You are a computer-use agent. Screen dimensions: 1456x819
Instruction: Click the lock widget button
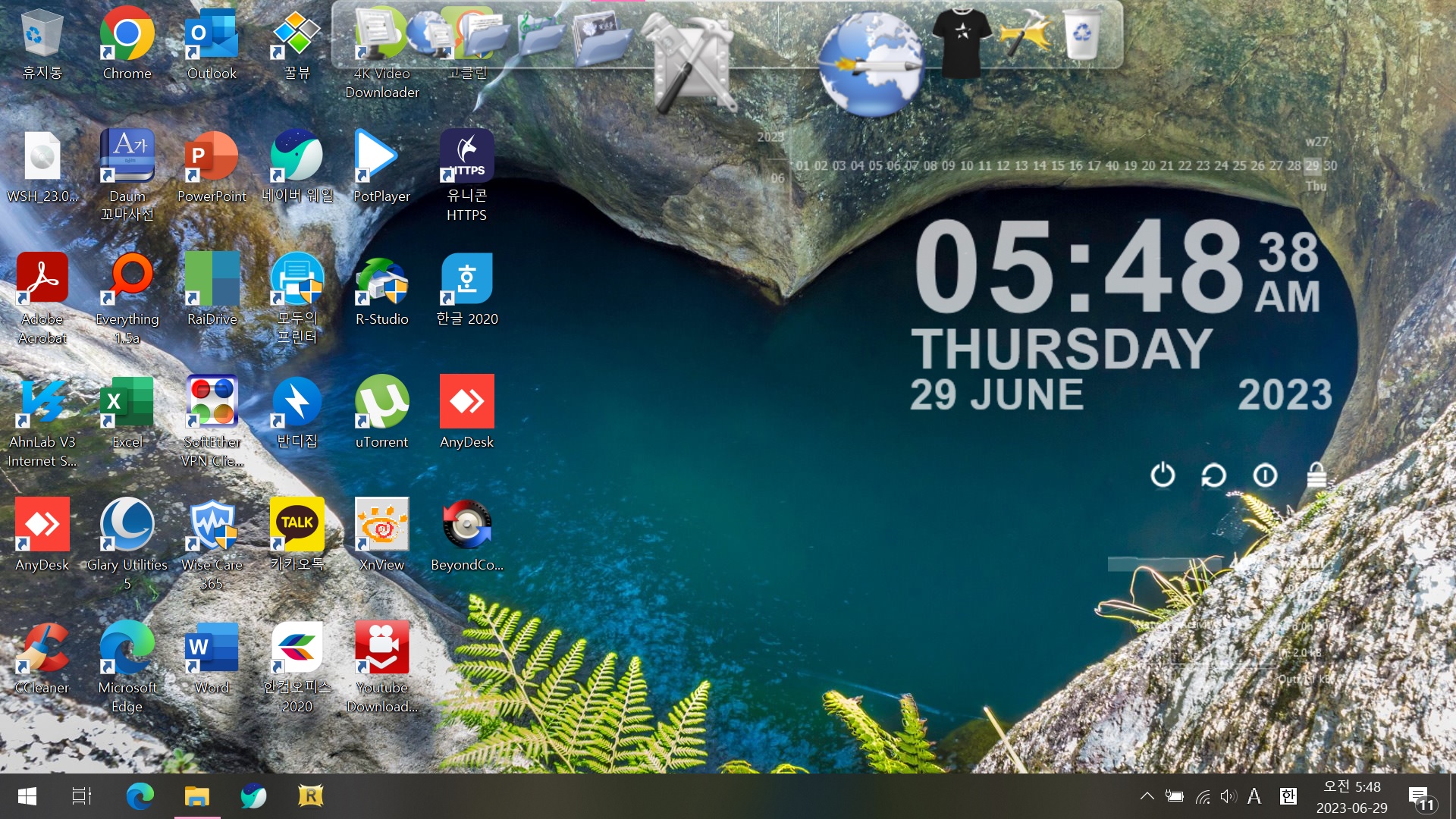tap(1316, 475)
